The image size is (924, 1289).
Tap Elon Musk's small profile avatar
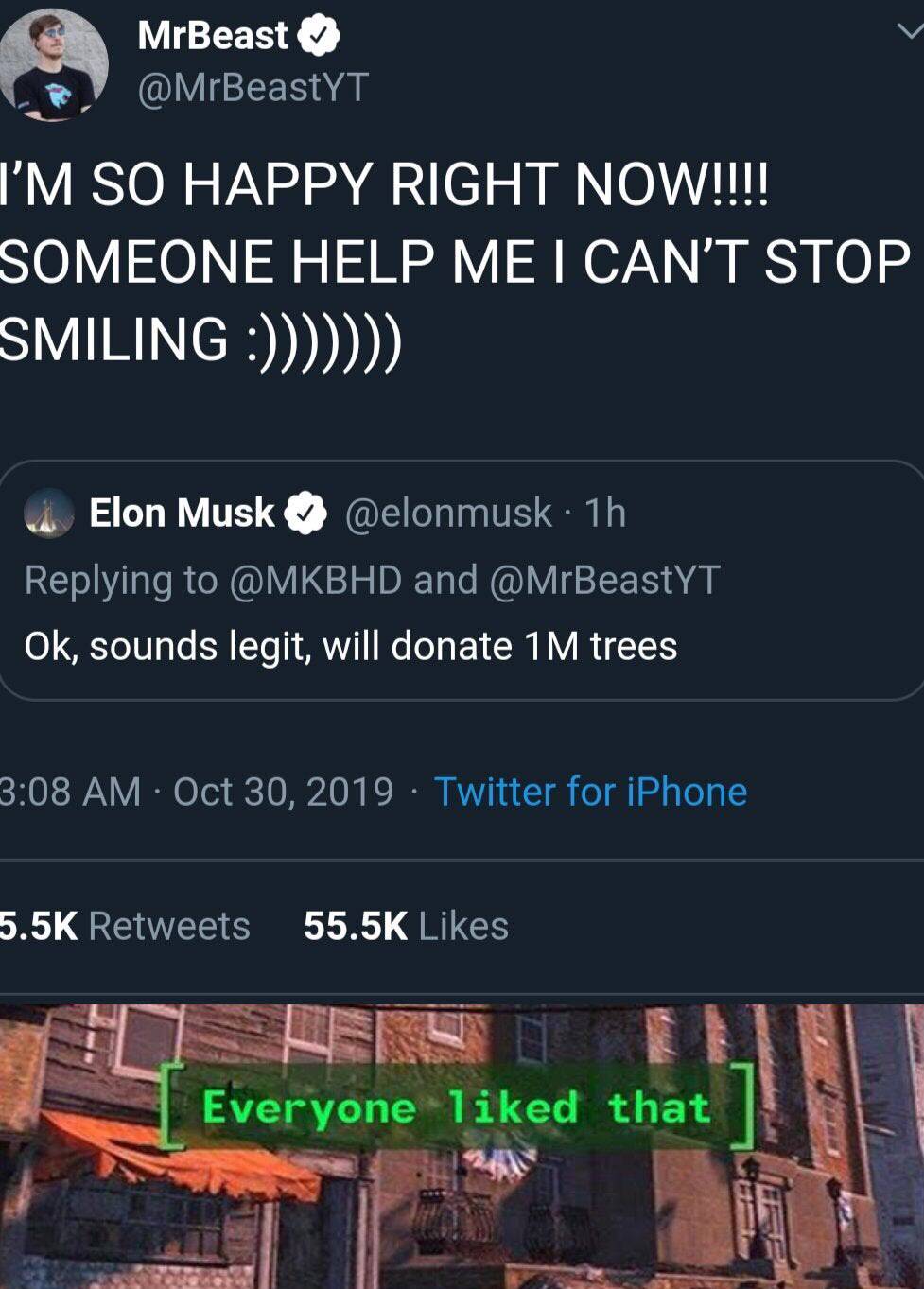49,514
